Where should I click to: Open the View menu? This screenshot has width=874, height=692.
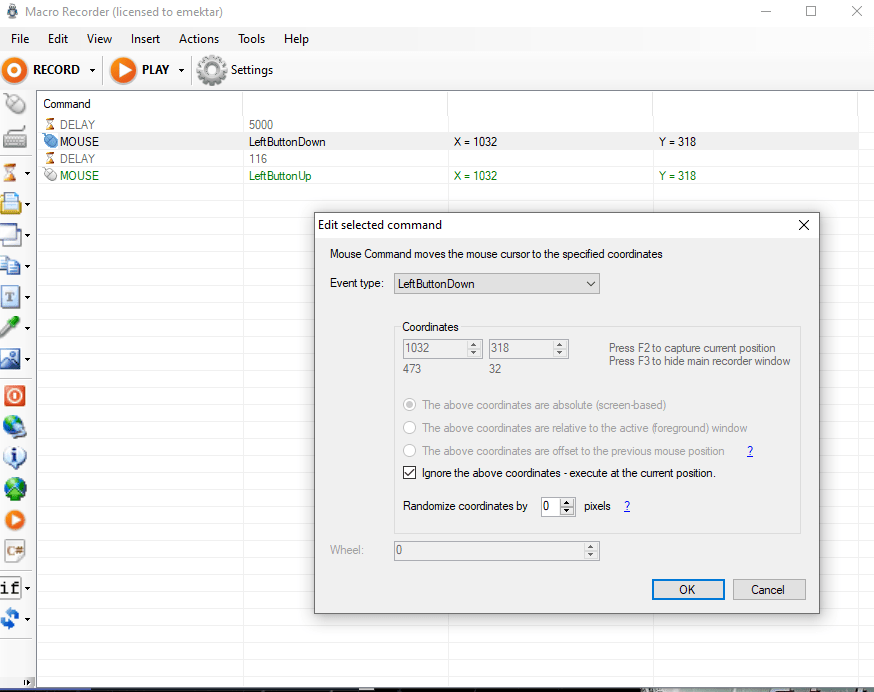pyautogui.click(x=99, y=39)
